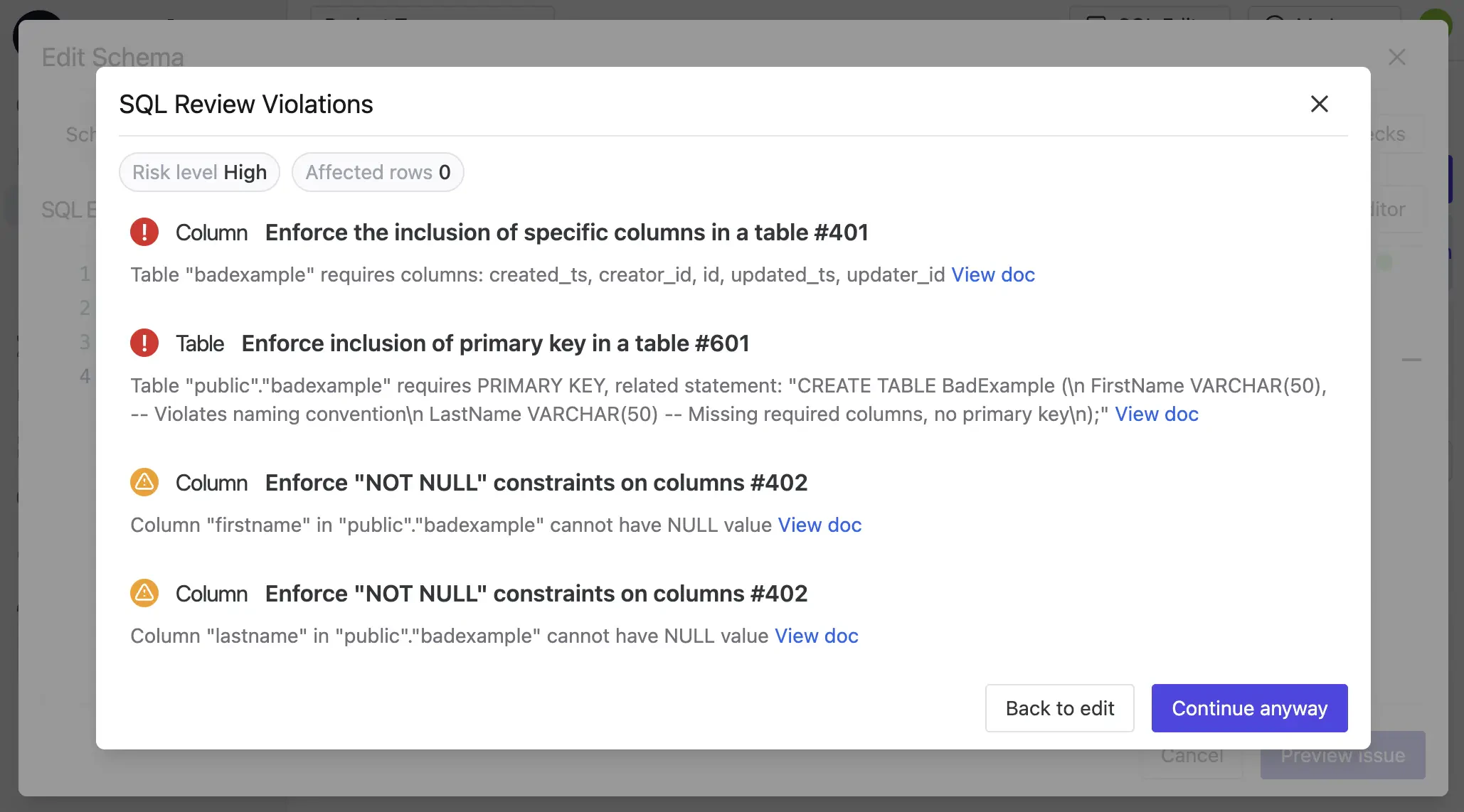Image resolution: width=1464 pixels, height=812 pixels.
Task: Click the Preview issue button
Action: pos(1342,755)
